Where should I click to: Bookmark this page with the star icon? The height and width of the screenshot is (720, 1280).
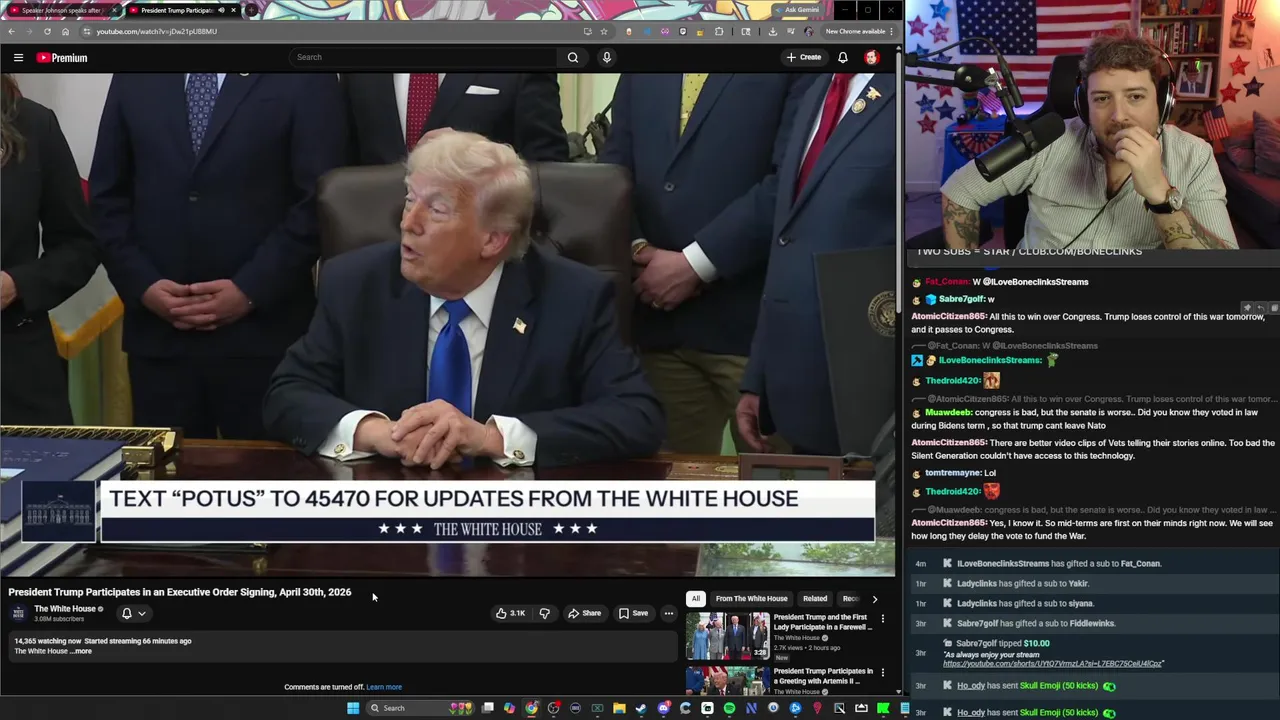coord(603,31)
